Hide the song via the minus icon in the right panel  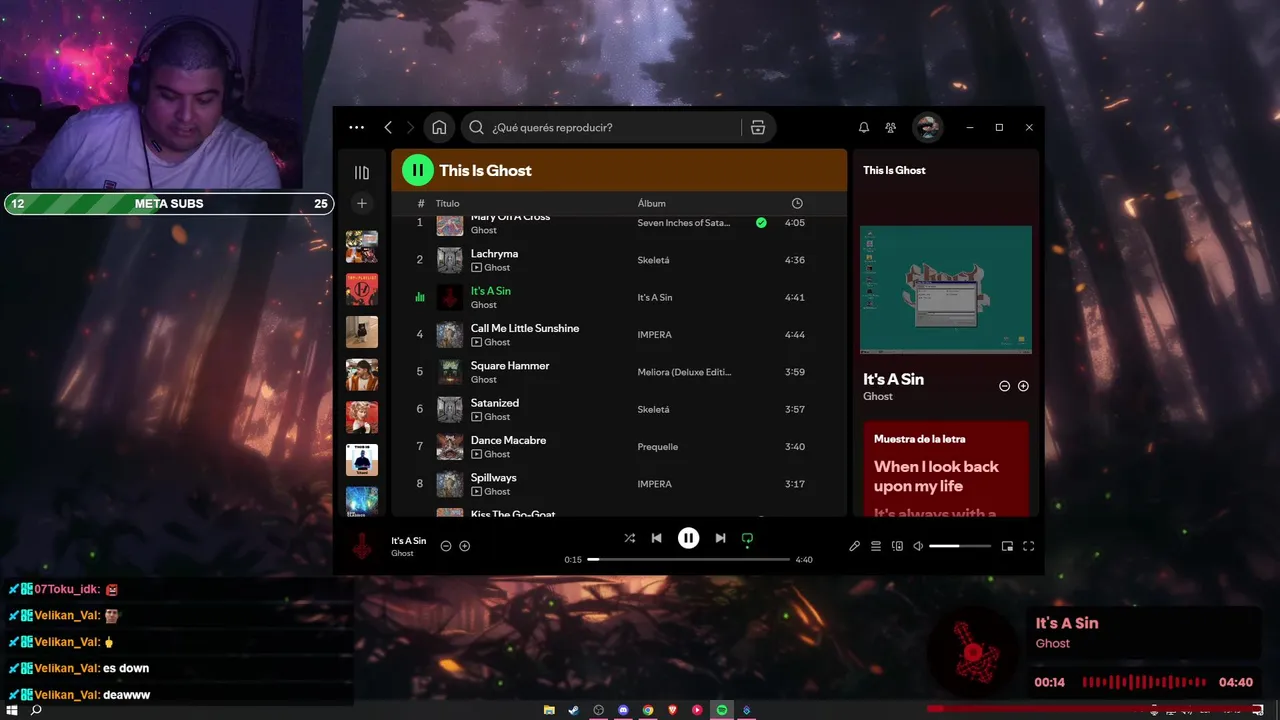click(1005, 386)
